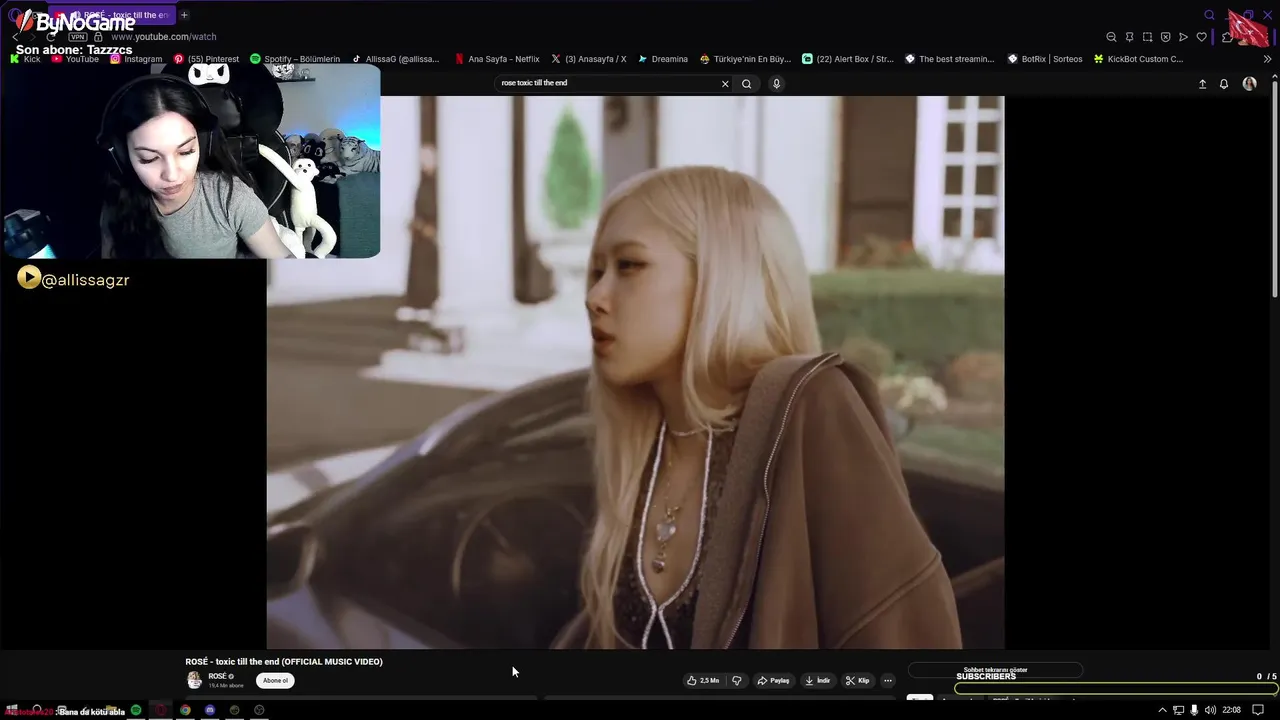
Task: Click the YouTube search magnifier button
Action: (x=746, y=84)
